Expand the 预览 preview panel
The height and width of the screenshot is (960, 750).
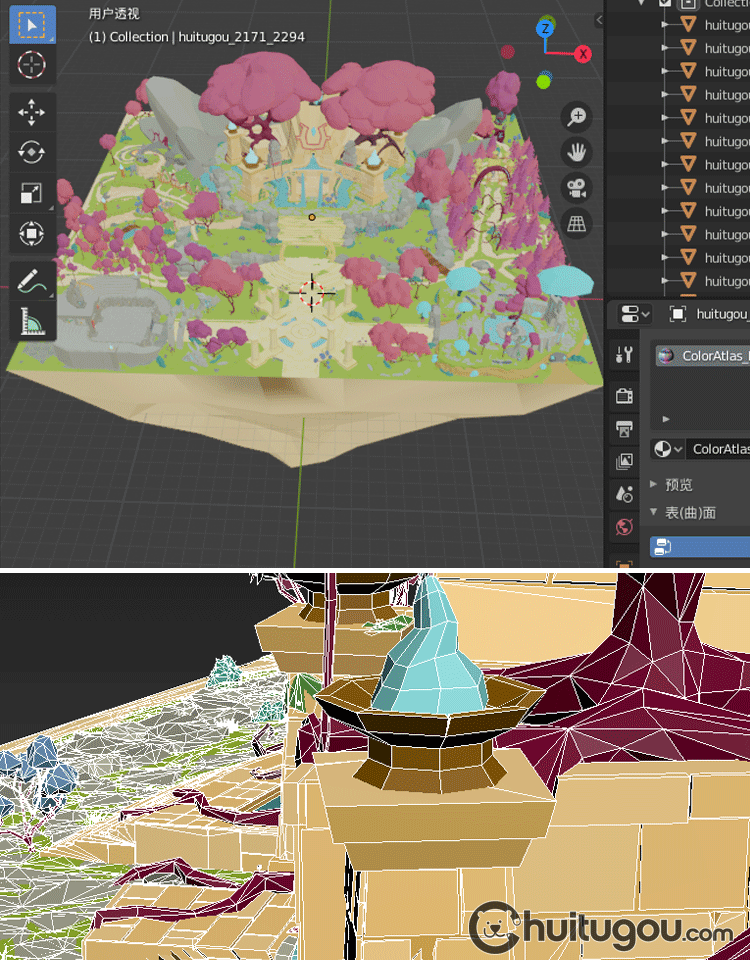pyautogui.click(x=678, y=485)
